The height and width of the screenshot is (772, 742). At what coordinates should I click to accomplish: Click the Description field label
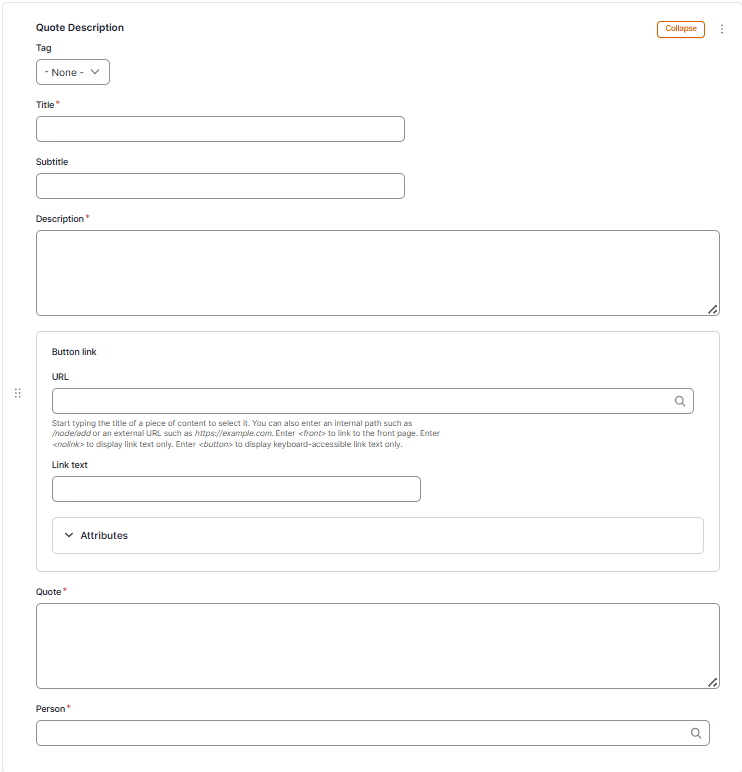(x=60, y=219)
